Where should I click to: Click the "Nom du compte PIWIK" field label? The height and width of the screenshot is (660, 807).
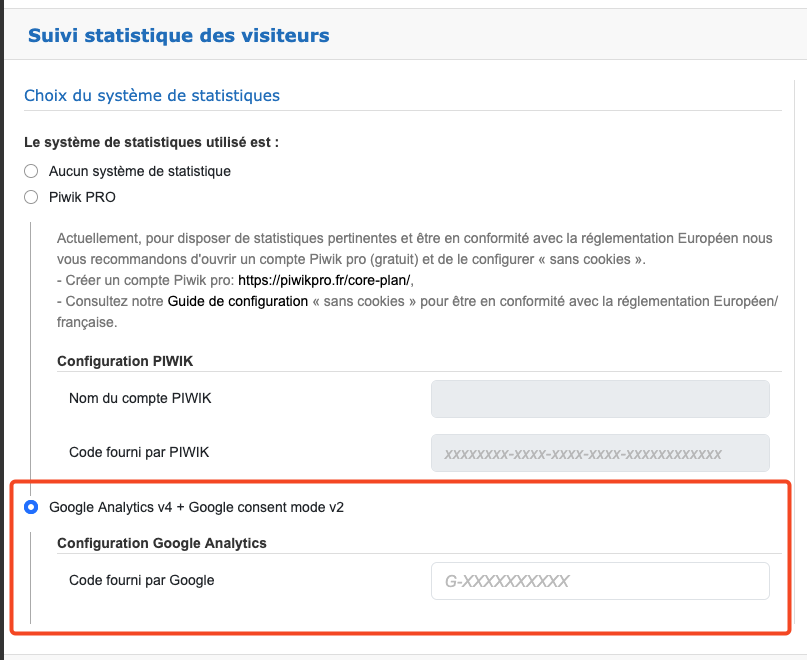pos(140,398)
